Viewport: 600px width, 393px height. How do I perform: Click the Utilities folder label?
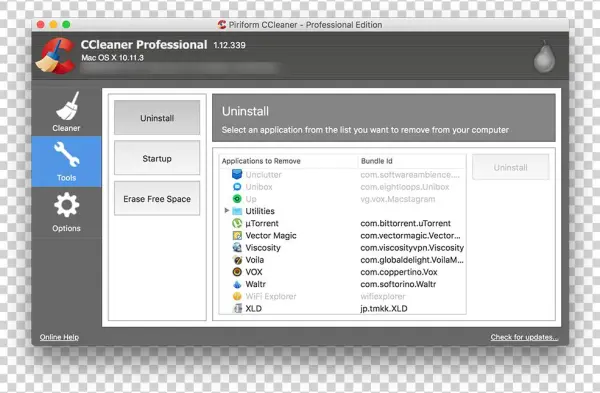(x=260, y=211)
